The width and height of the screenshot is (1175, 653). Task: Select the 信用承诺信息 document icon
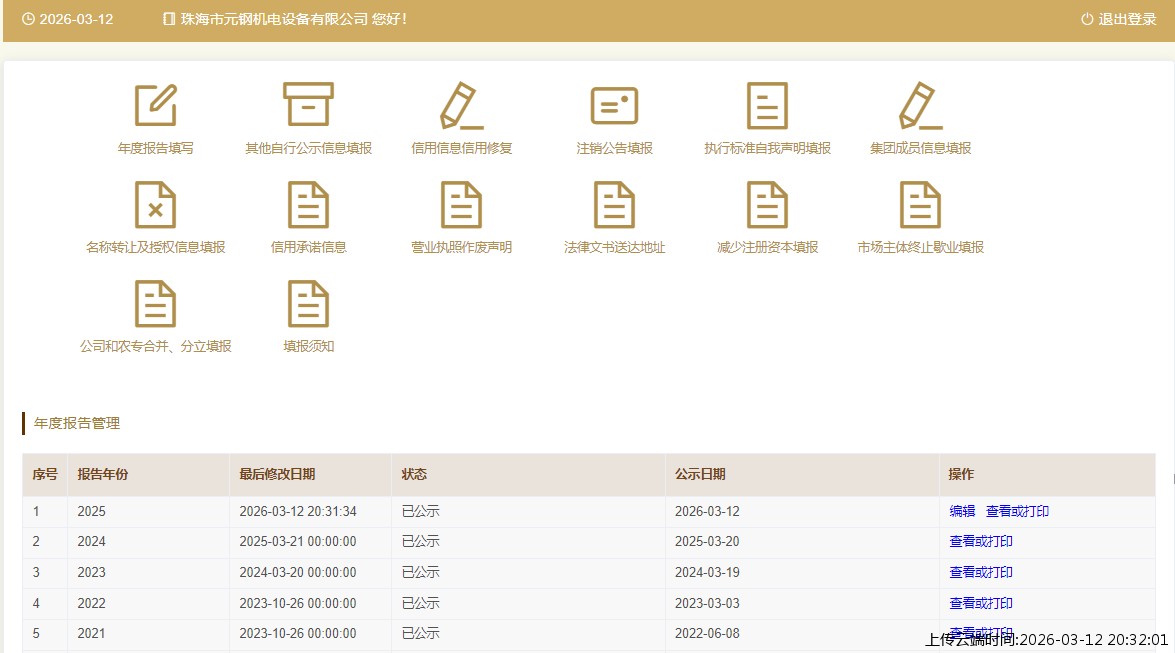coord(308,205)
